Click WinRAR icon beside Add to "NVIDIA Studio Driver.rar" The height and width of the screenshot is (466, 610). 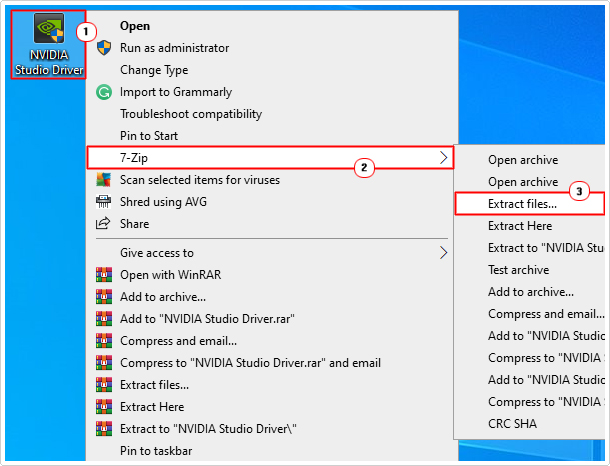click(104, 319)
